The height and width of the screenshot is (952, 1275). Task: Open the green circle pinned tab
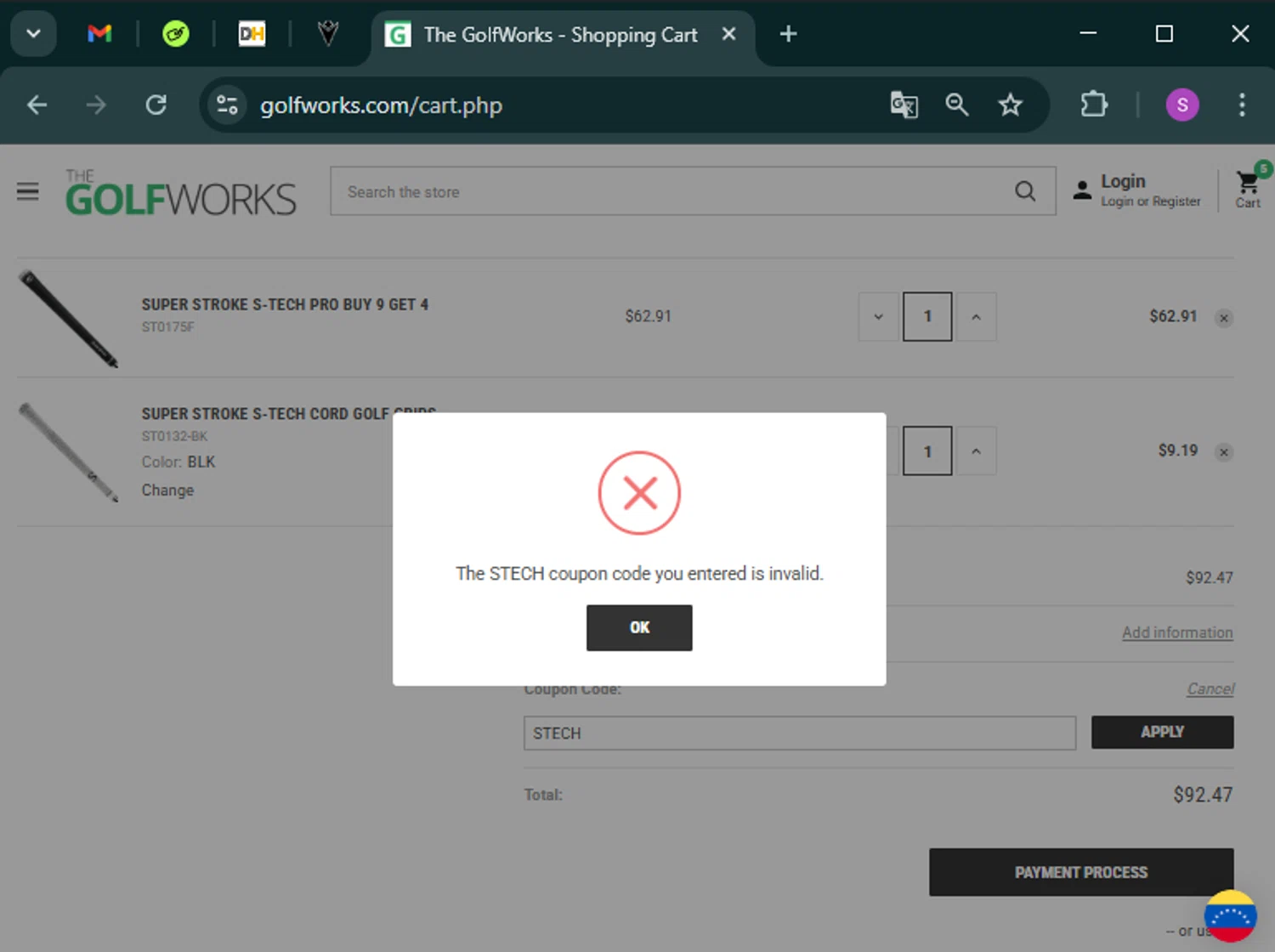tap(176, 34)
